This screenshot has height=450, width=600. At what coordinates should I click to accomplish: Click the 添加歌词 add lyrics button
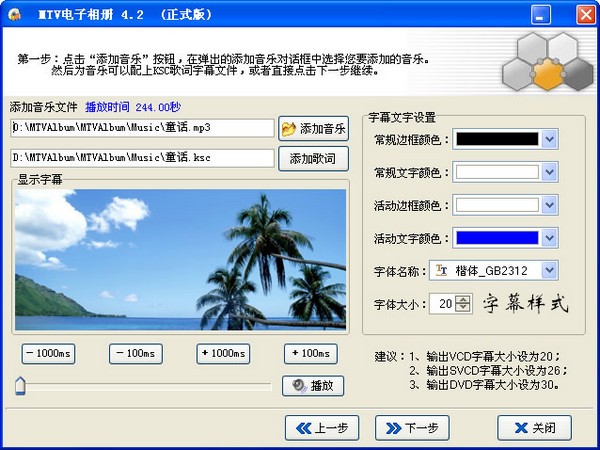[x=313, y=158]
